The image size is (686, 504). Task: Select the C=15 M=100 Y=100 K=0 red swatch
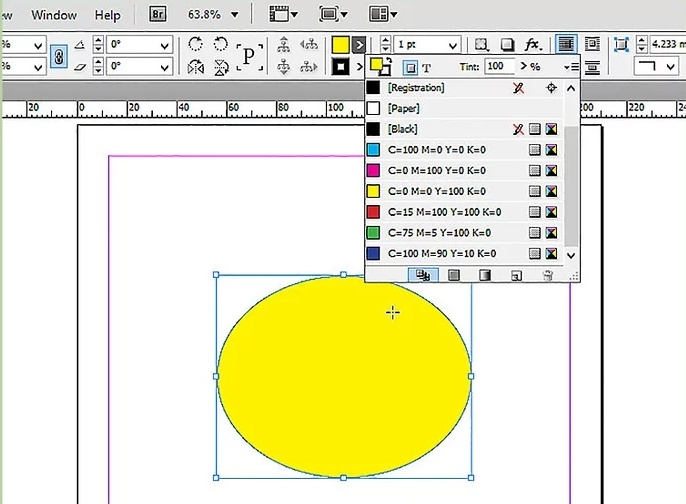(464, 212)
